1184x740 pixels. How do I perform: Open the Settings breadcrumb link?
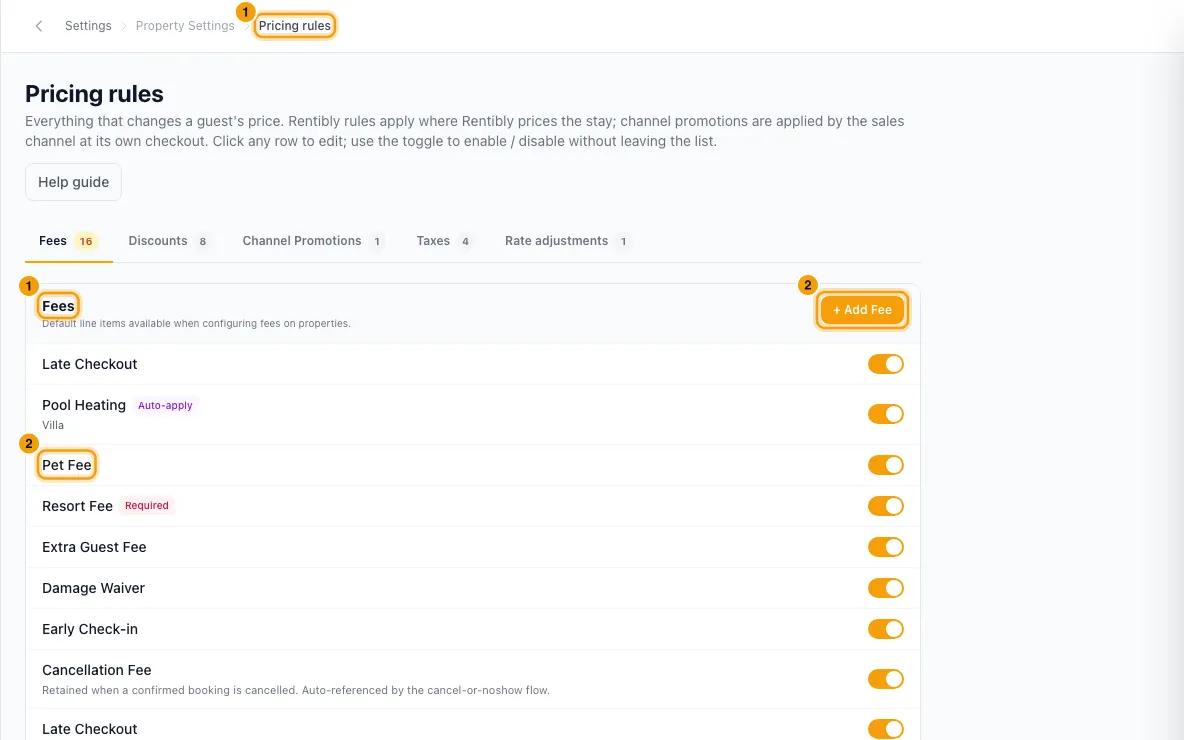(x=88, y=26)
